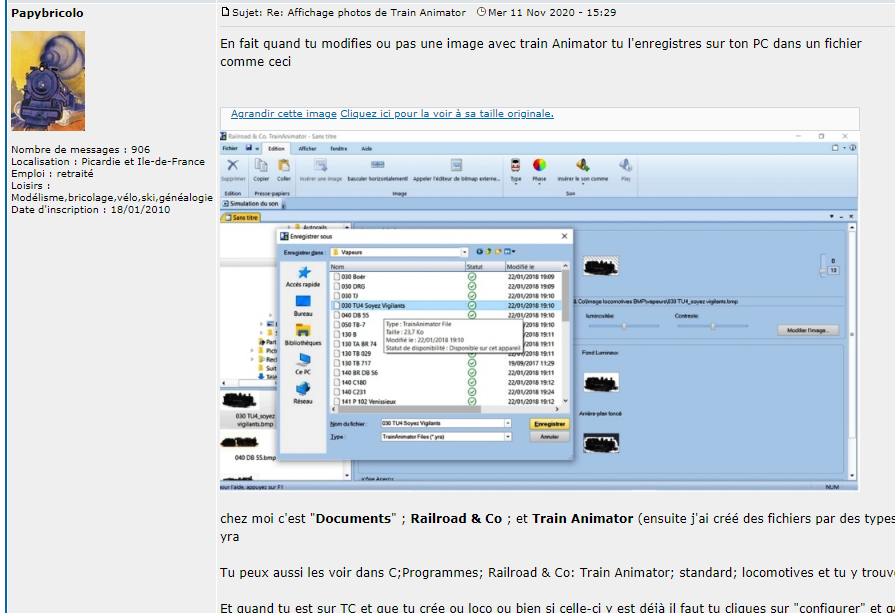Click the Nom du fichier input field

(x=442, y=424)
